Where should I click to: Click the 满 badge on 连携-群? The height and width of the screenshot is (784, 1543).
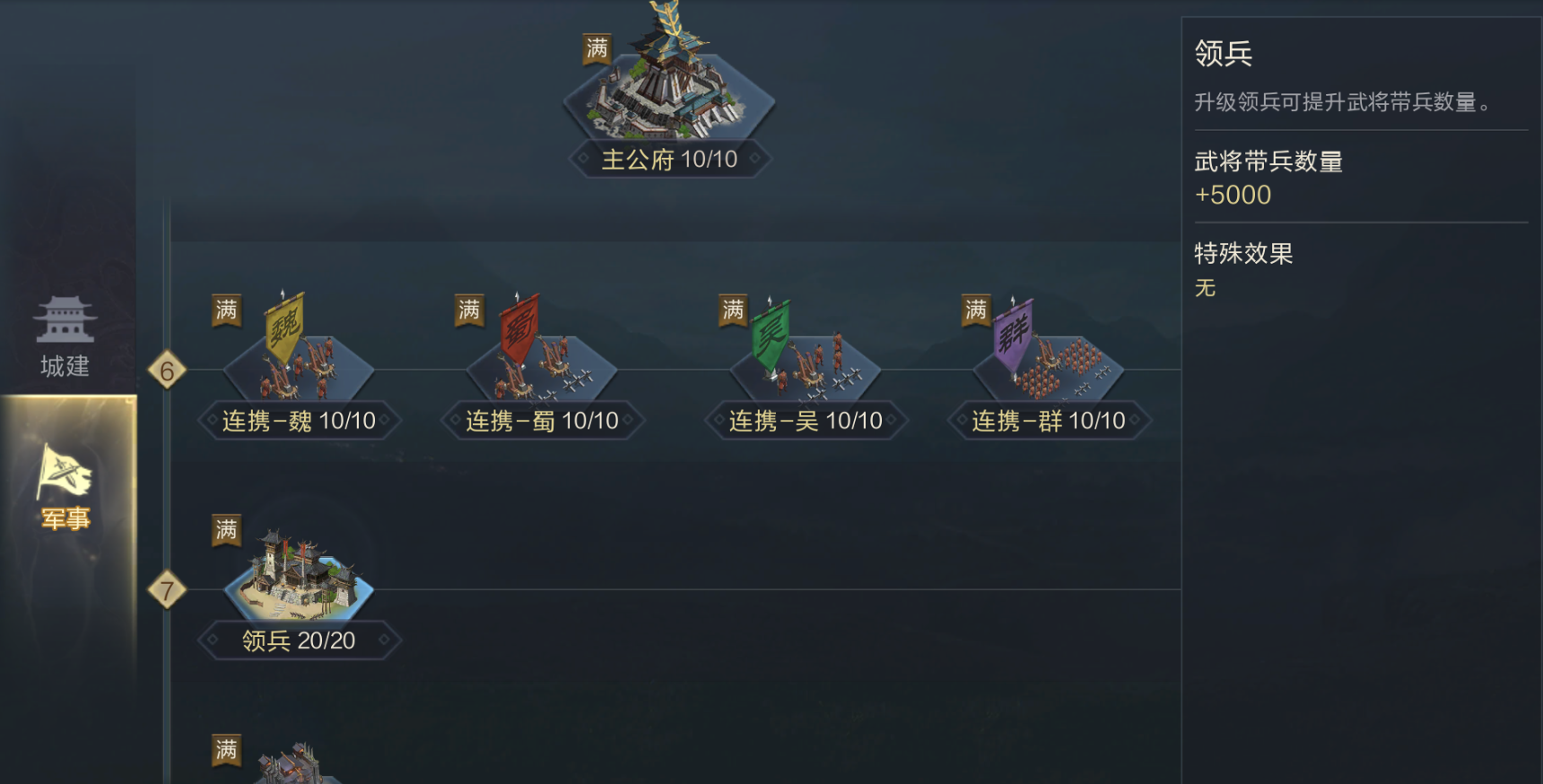[976, 310]
